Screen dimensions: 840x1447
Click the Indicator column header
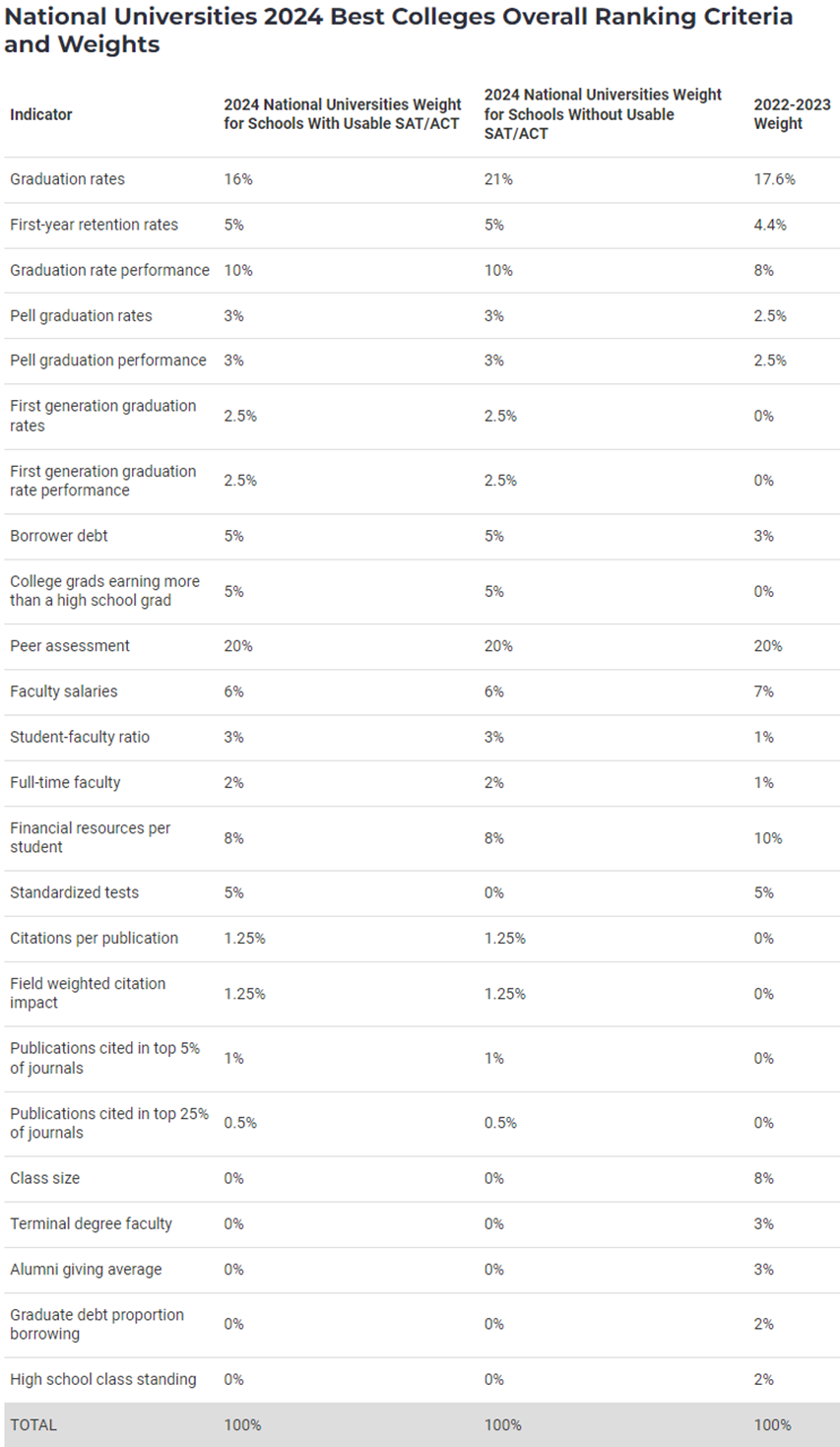(x=41, y=114)
